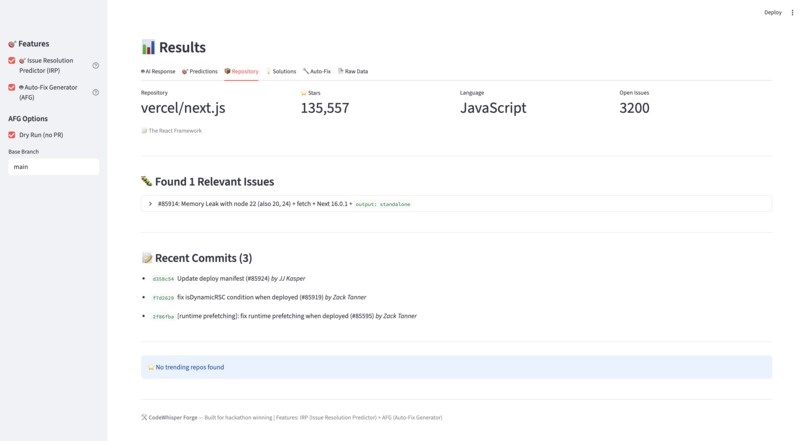Click the document icon on Raw Data tab
This screenshot has width=806, height=441.
tap(340, 71)
